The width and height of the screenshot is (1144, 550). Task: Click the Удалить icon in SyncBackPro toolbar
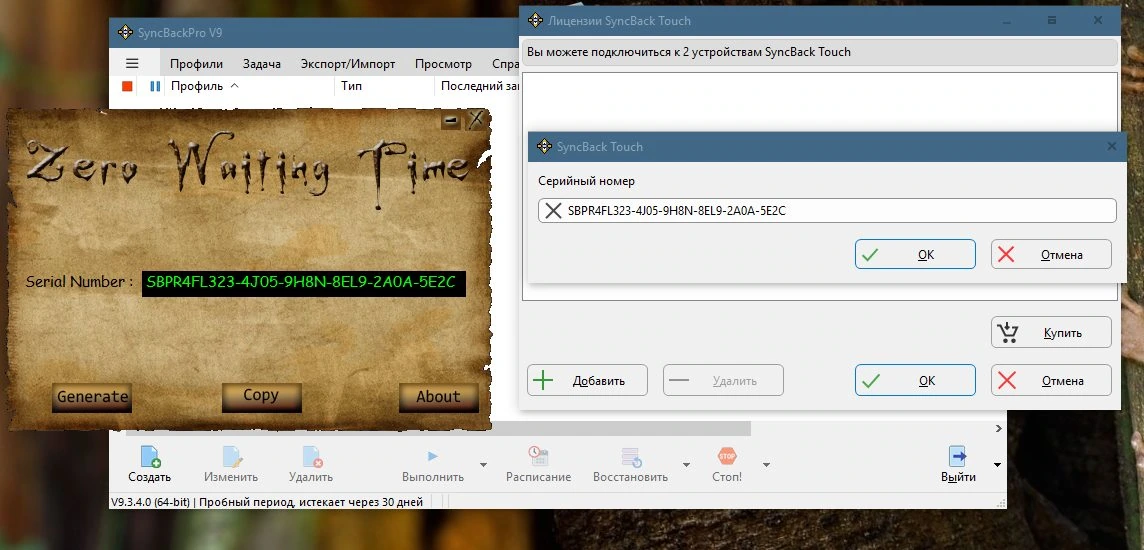click(312, 457)
